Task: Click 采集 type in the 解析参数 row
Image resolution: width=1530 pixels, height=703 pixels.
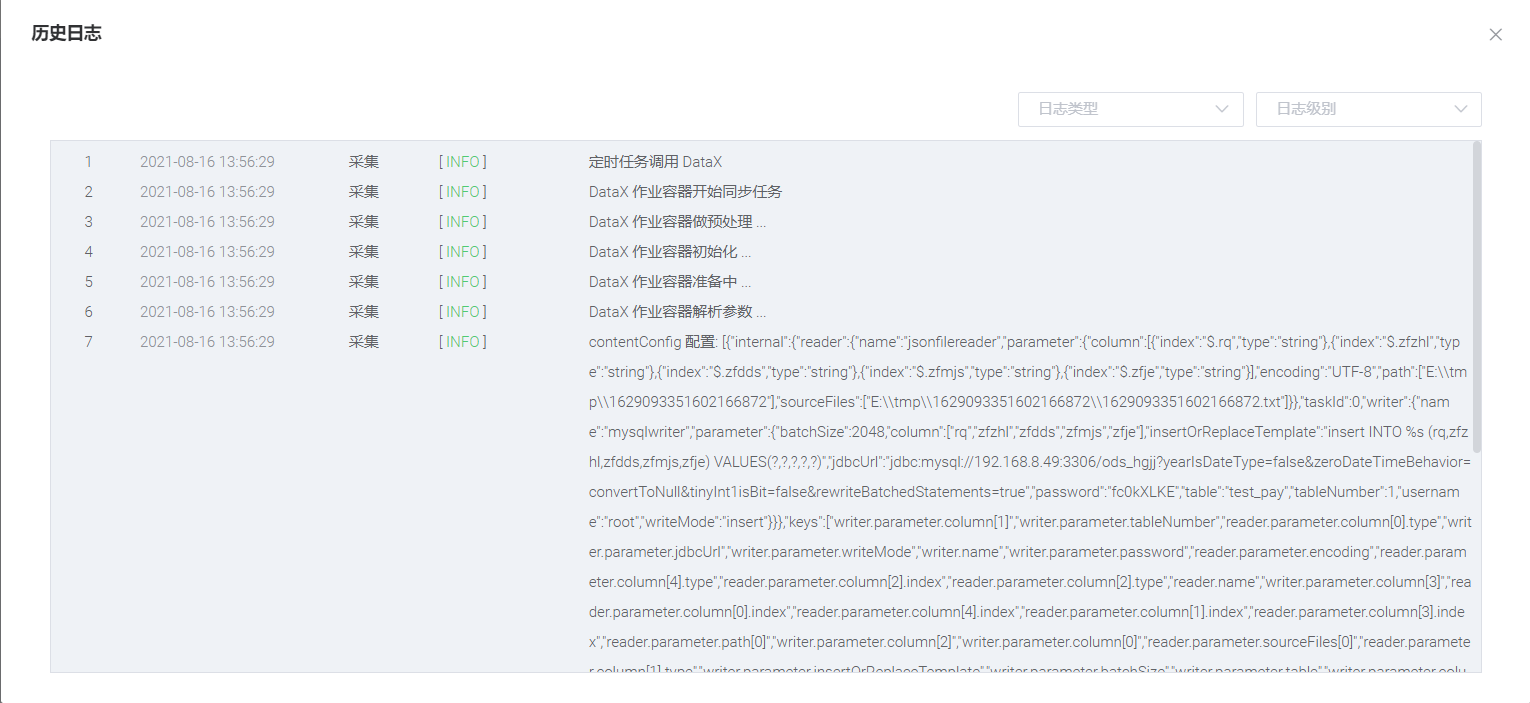Action: point(364,311)
